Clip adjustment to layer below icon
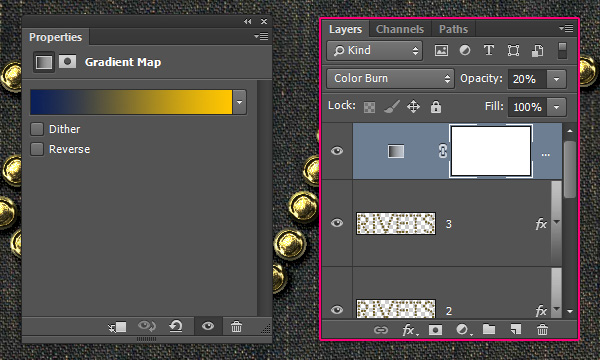 tap(117, 327)
